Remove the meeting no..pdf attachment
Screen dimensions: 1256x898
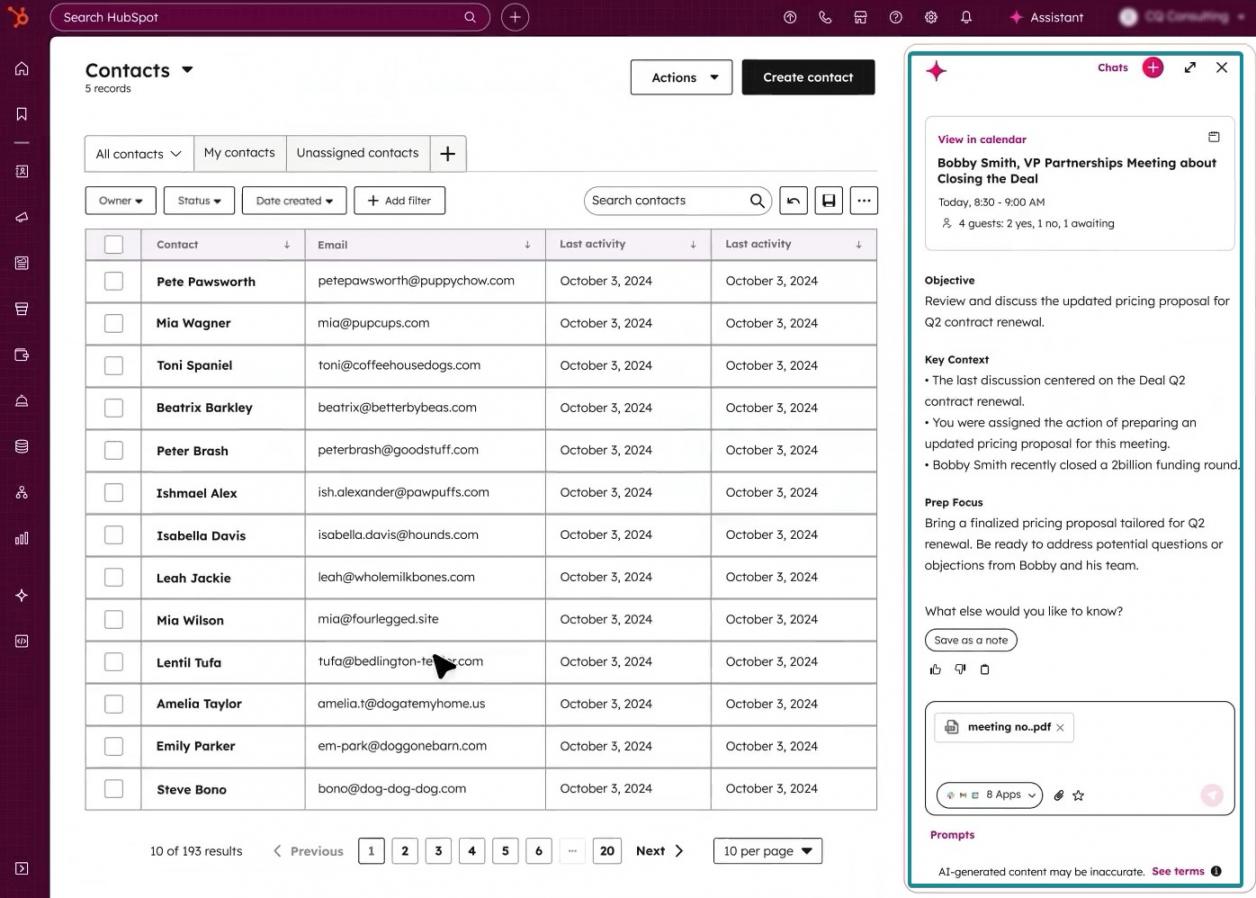1060,728
